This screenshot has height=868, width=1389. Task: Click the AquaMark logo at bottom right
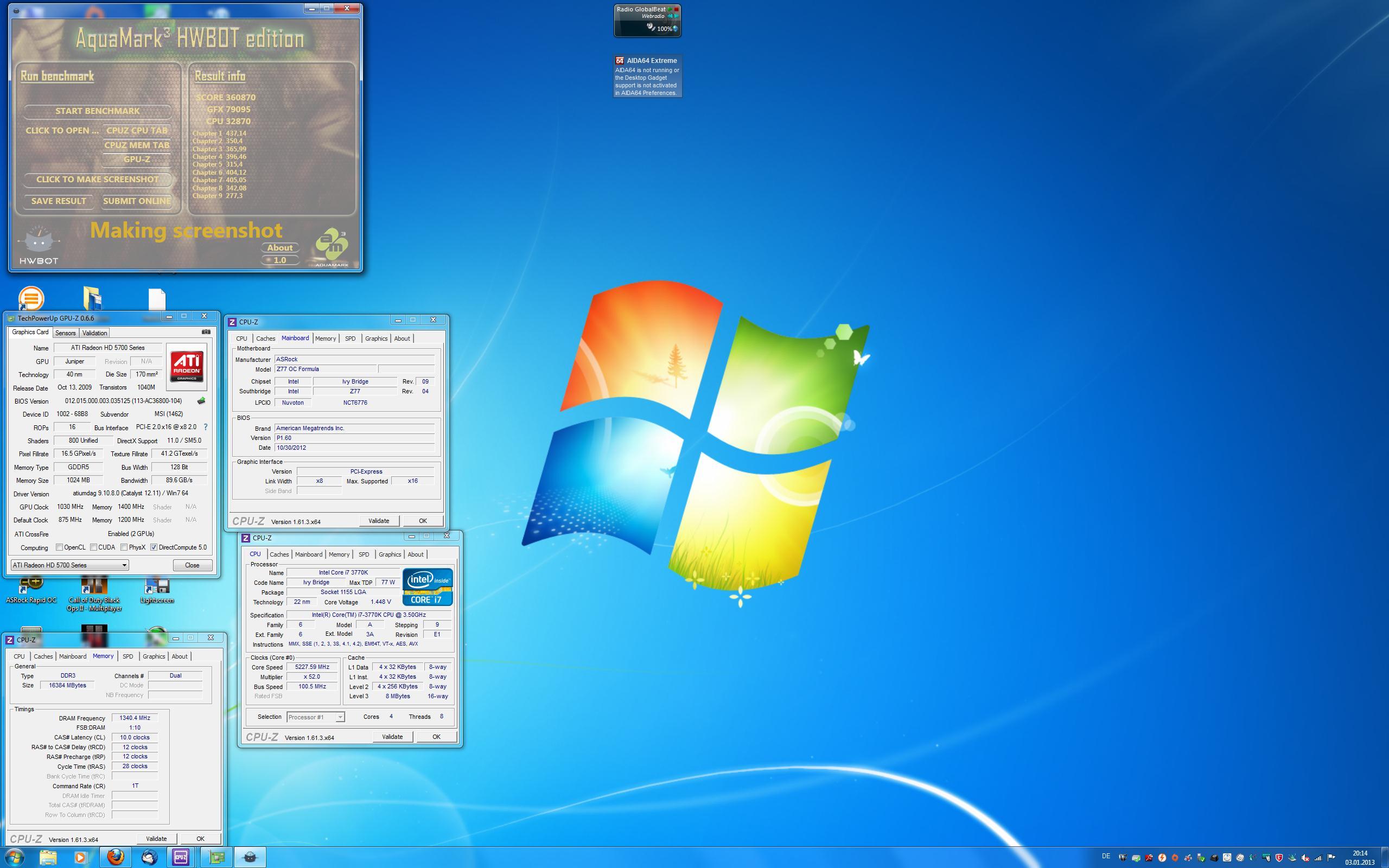tap(332, 248)
